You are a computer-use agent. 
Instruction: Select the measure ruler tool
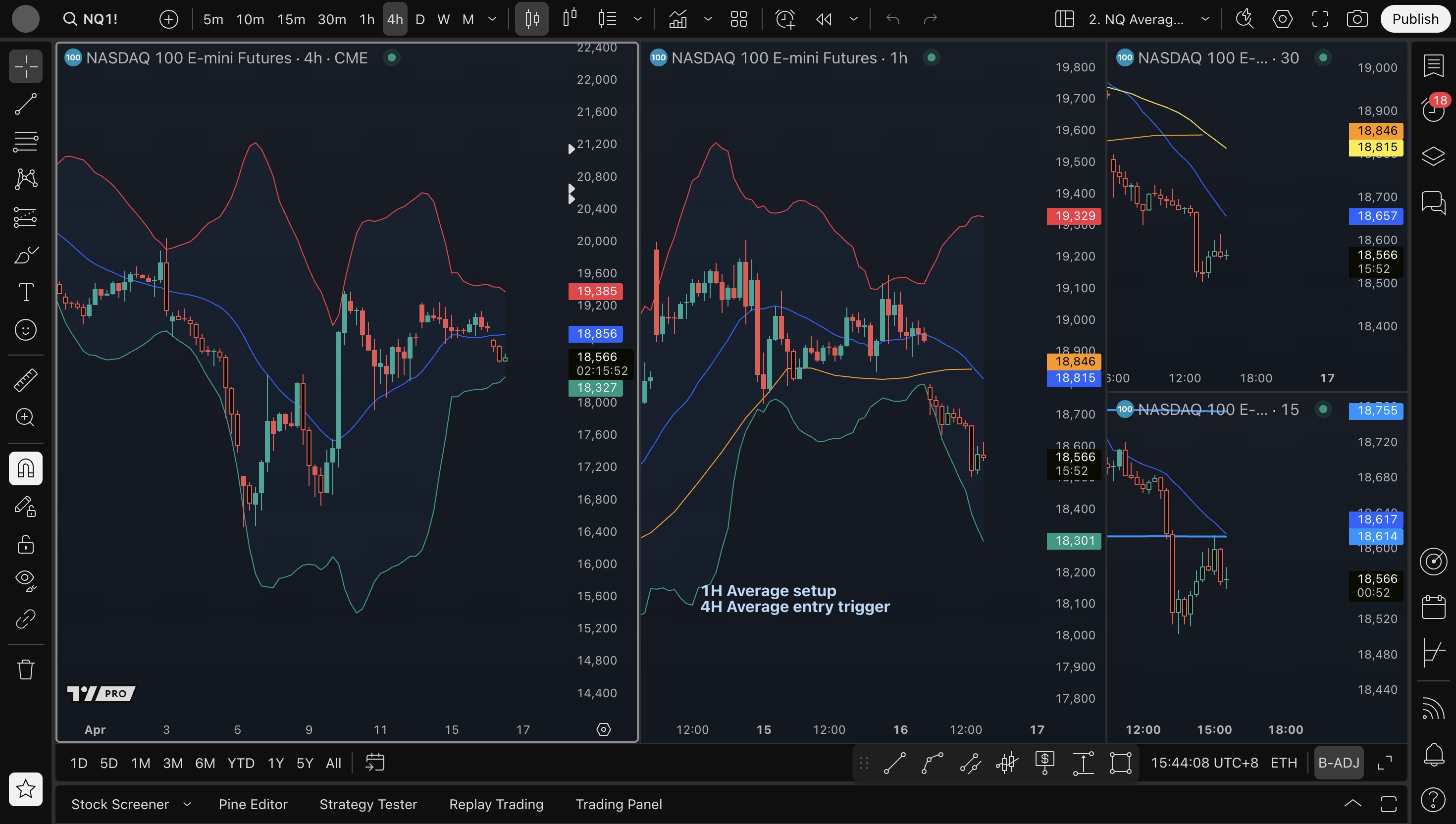pyautogui.click(x=25, y=380)
